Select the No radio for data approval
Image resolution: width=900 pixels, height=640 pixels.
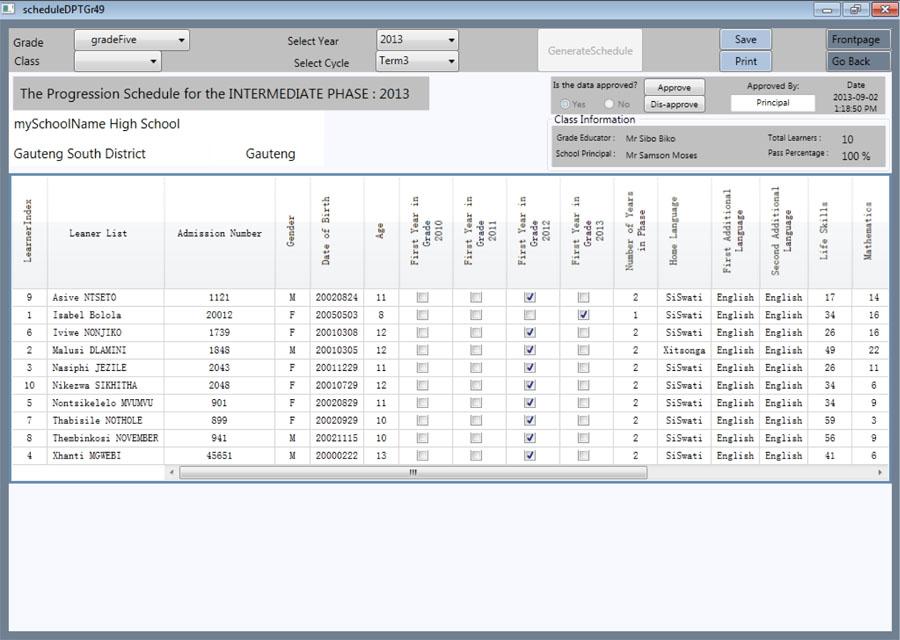tap(608, 103)
